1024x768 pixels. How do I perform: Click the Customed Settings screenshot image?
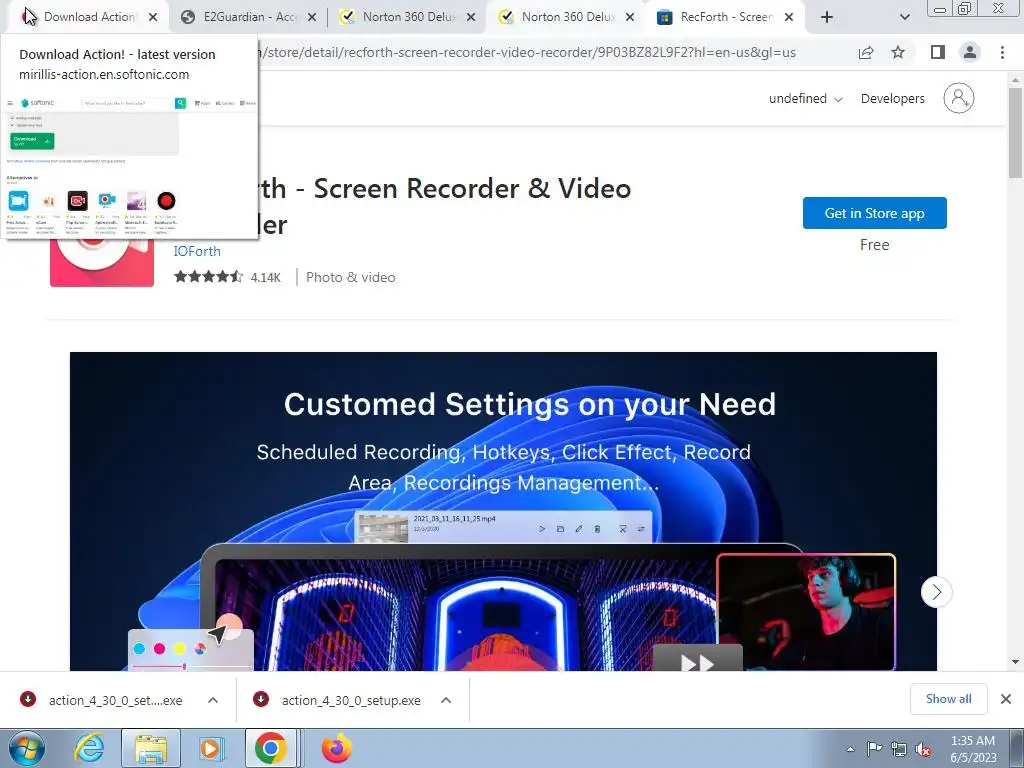(503, 511)
